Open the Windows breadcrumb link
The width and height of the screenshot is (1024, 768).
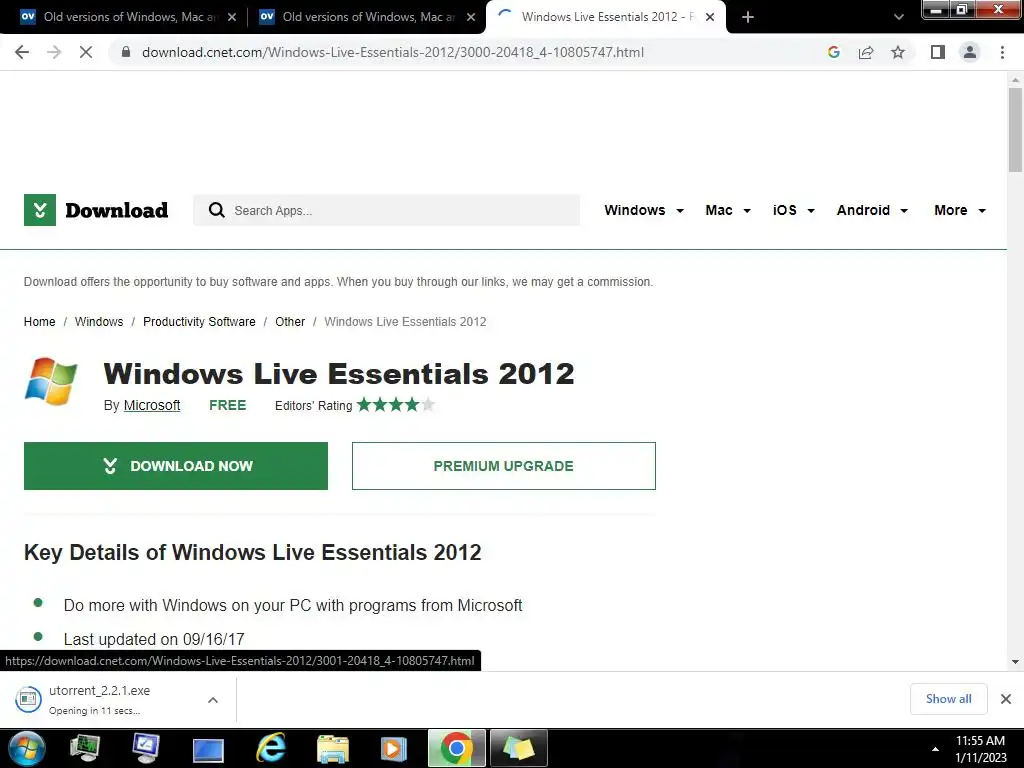click(x=99, y=322)
